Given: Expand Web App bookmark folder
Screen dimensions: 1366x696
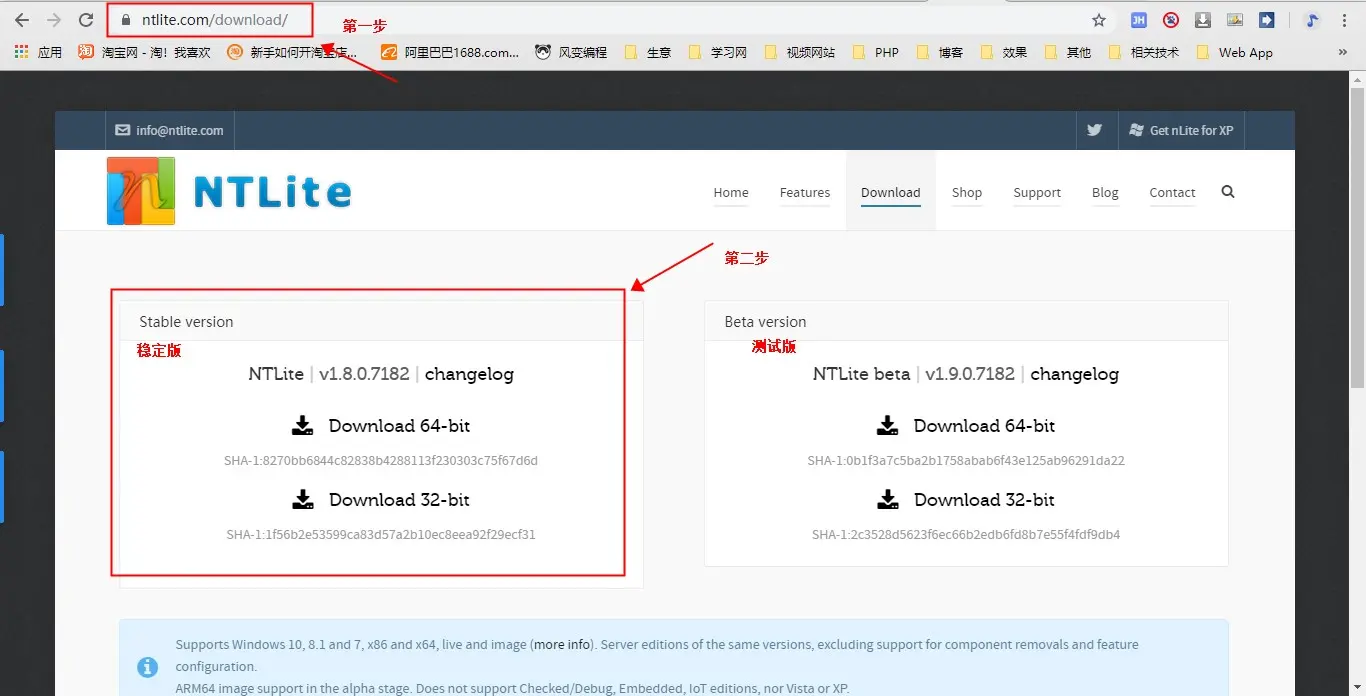Looking at the screenshot, I should [x=1234, y=52].
